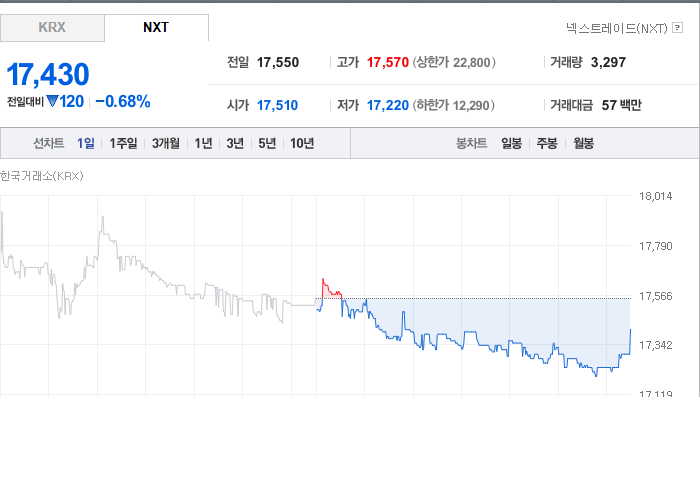Click the 17,790 y-axis label
The image size is (700, 490).
pyautogui.click(x=655, y=246)
